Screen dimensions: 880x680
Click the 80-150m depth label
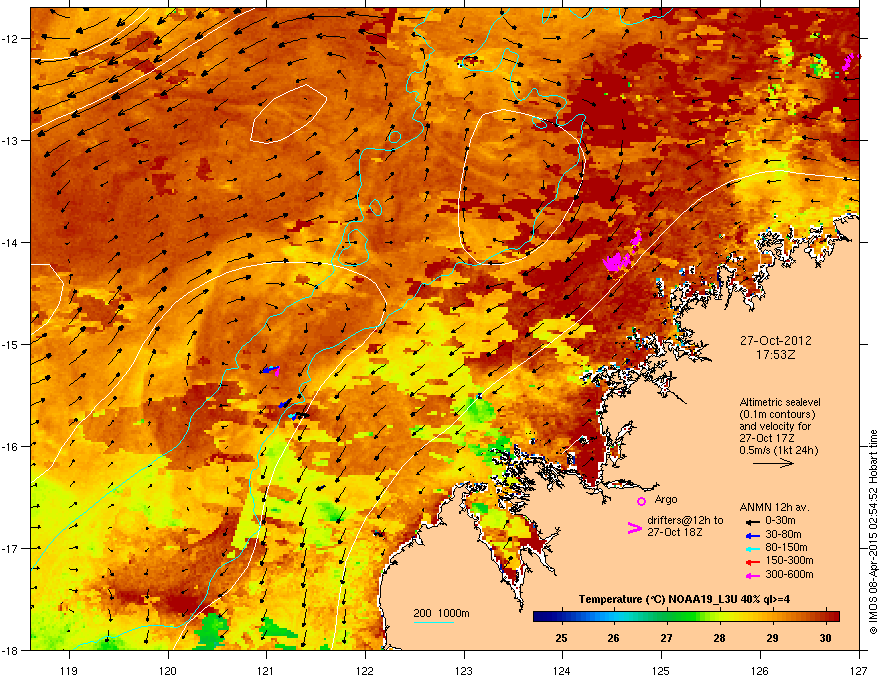tap(786, 548)
